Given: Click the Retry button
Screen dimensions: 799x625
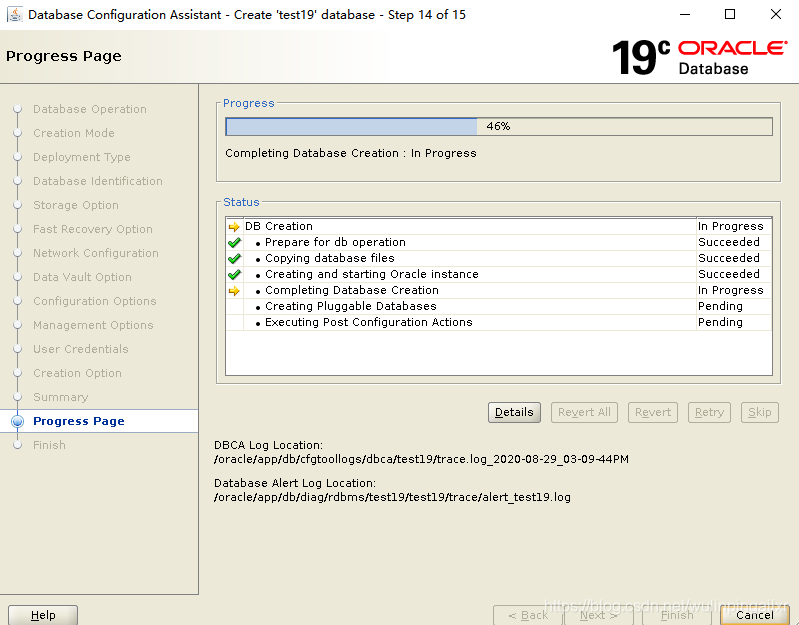Looking at the screenshot, I should 709,412.
